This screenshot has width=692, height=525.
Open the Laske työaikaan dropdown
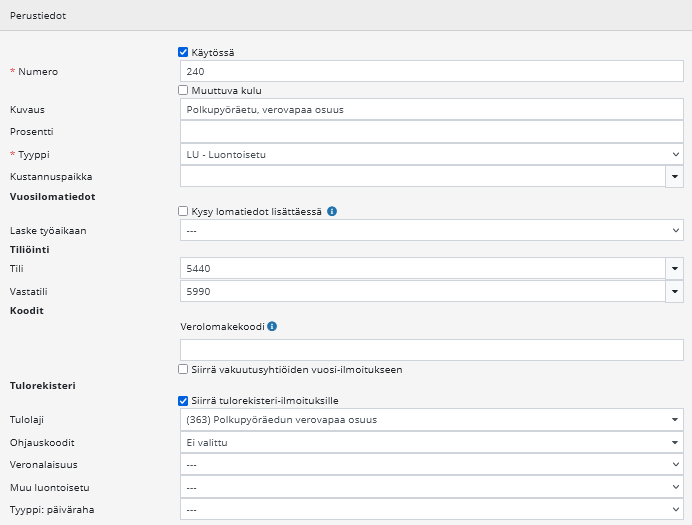point(431,230)
